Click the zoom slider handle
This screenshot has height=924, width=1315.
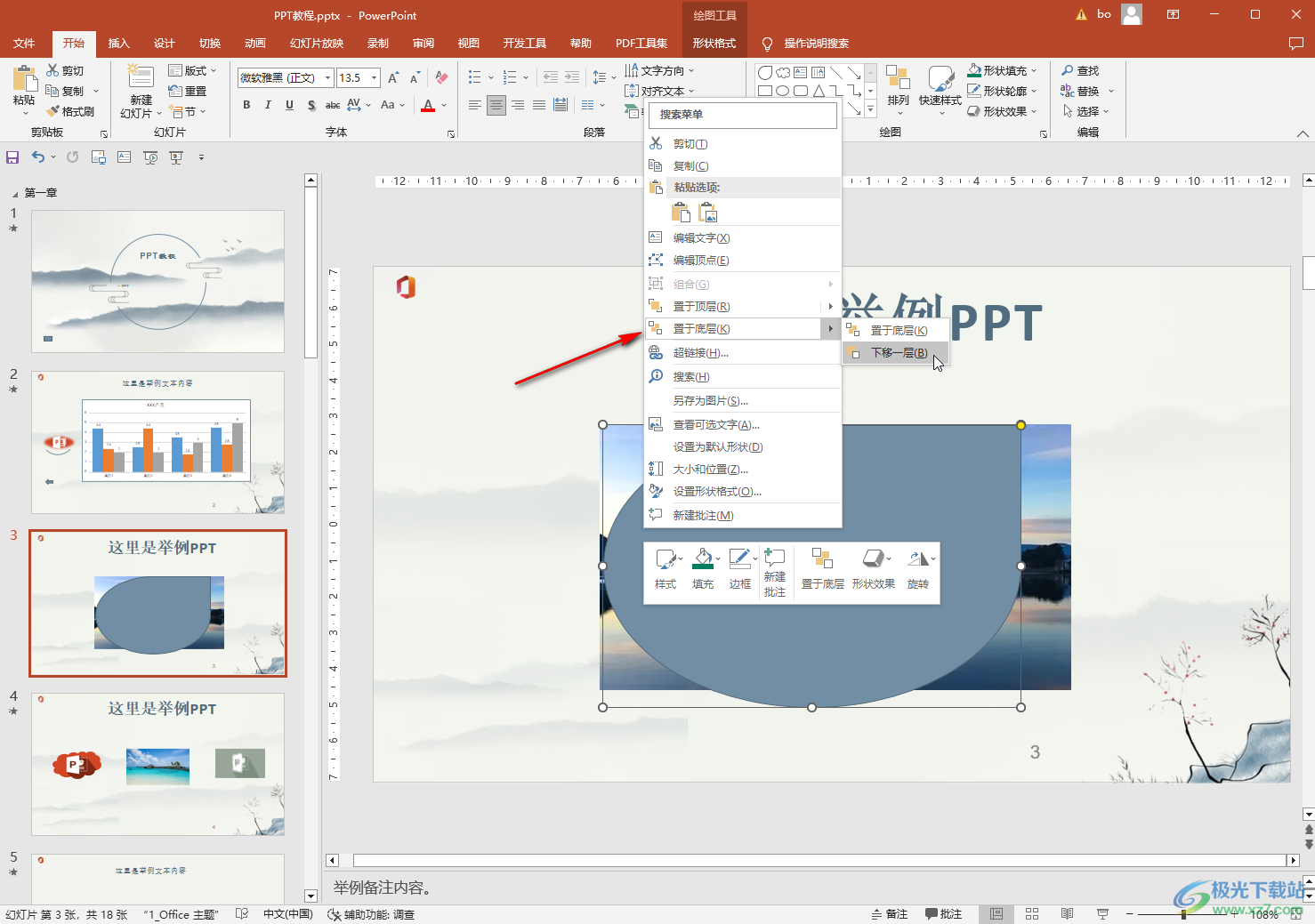1183,914
